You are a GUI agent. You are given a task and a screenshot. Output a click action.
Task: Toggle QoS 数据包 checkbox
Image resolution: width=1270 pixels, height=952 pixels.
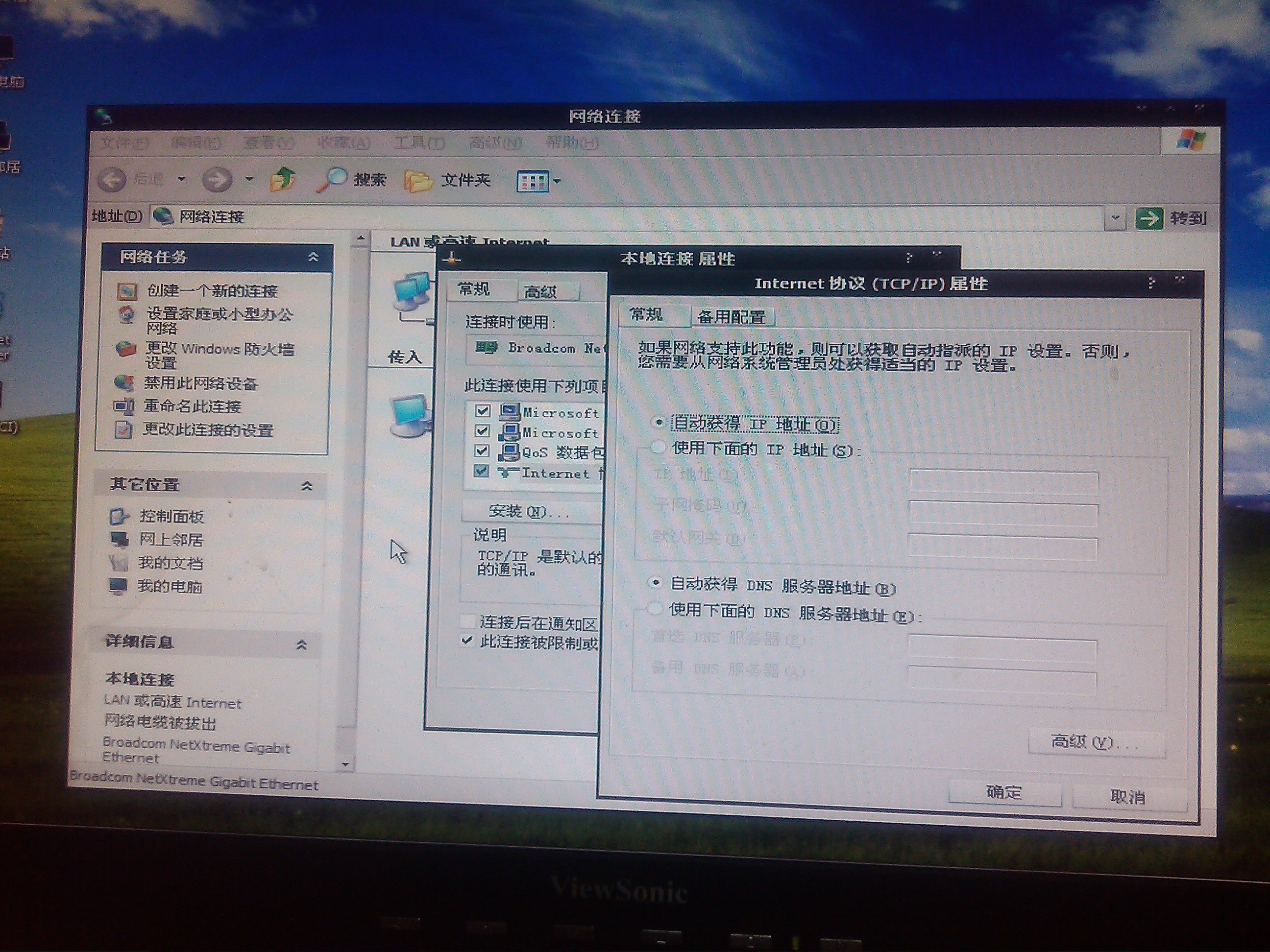coord(482,452)
